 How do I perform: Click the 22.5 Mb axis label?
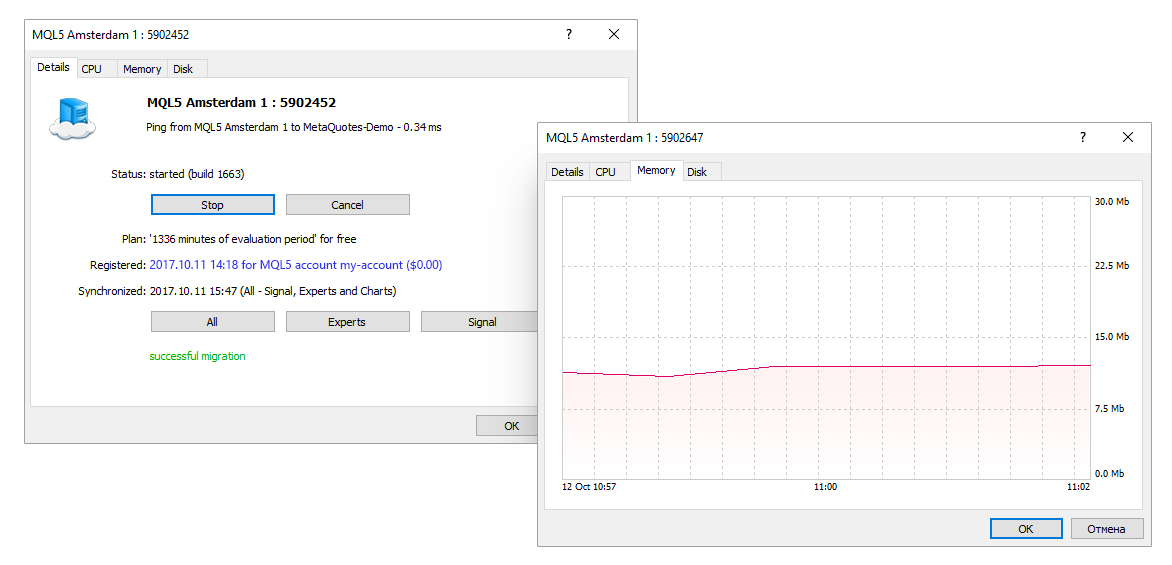pyautogui.click(x=1114, y=266)
